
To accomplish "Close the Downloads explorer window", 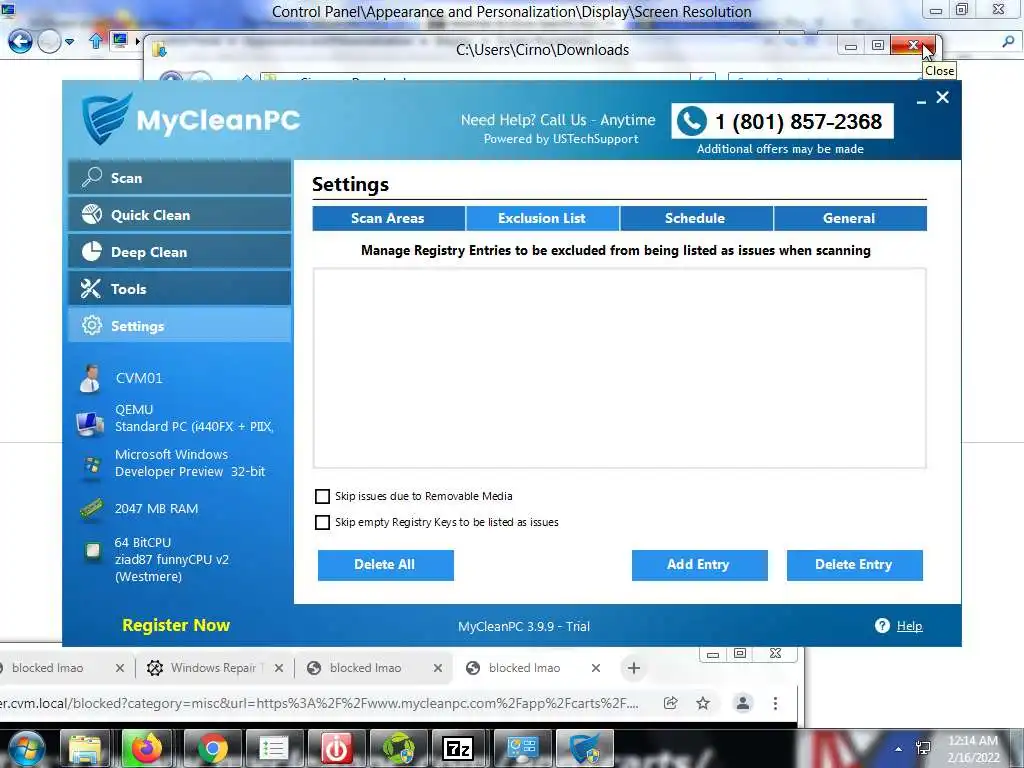I will coord(913,45).
